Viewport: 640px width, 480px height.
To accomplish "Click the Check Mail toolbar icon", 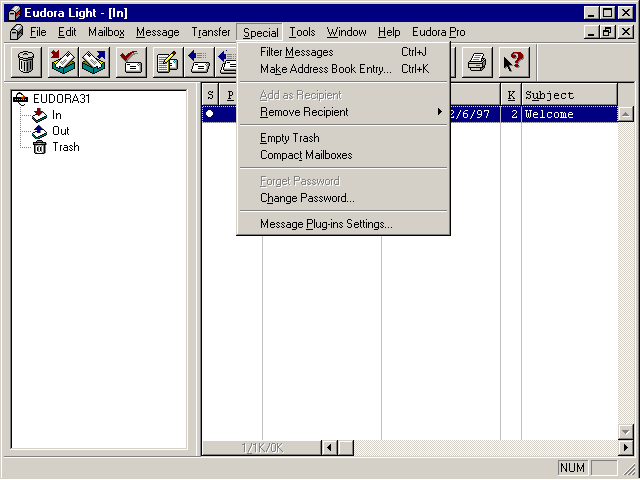I will 63,62.
